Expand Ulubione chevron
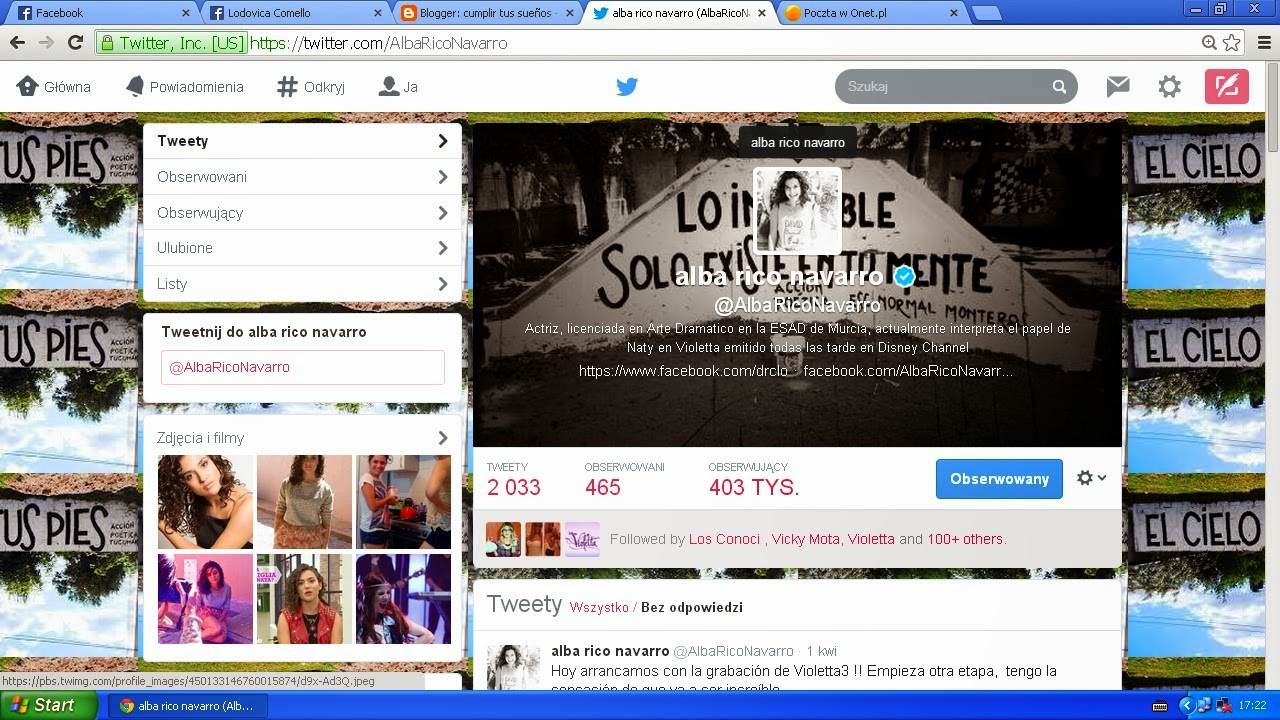 click(442, 248)
